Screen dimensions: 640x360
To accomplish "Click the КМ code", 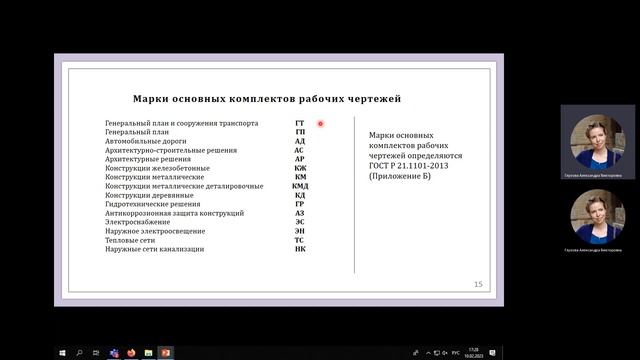I will 300,177.
